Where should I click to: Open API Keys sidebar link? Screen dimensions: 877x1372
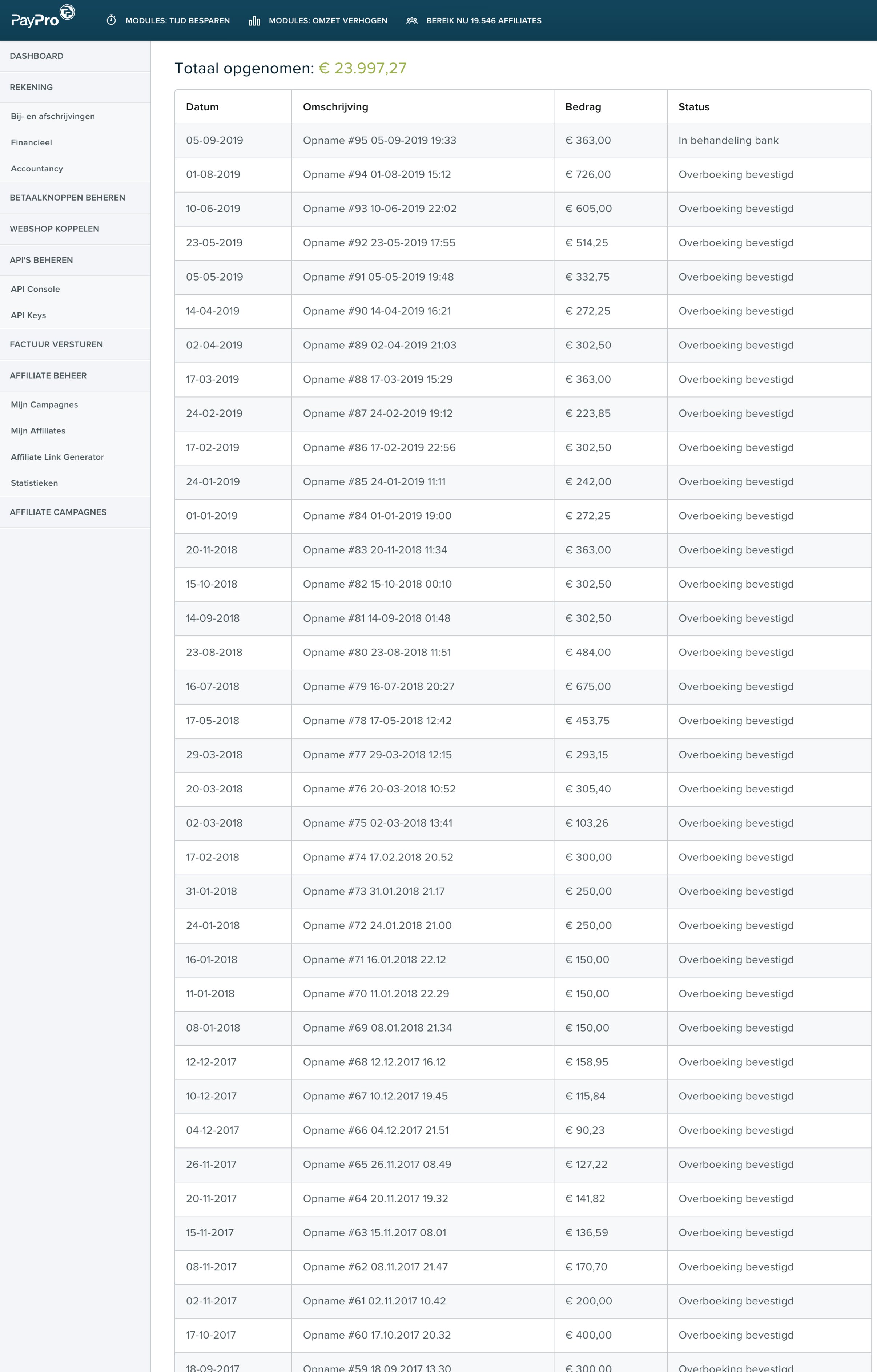pos(28,316)
